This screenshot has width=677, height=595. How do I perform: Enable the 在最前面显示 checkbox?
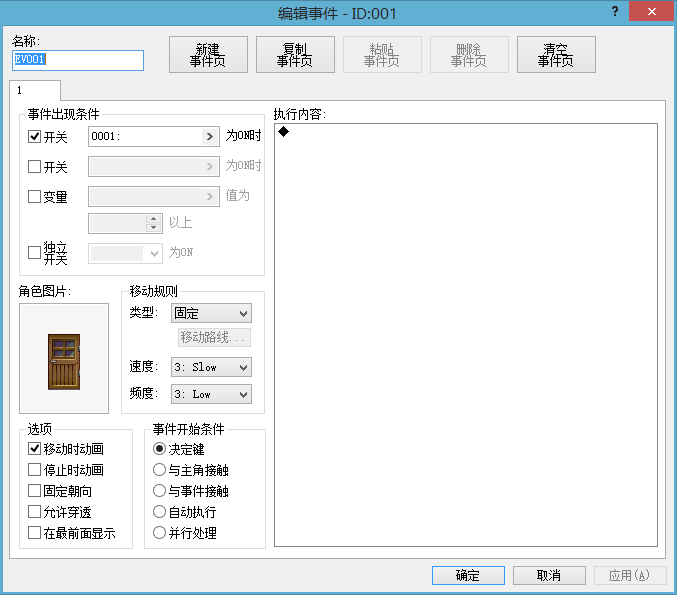(35, 532)
